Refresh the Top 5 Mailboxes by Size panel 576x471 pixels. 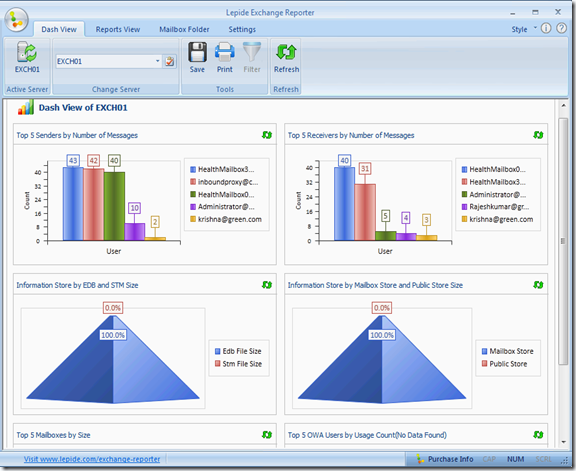pyautogui.click(x=267, y=435)
